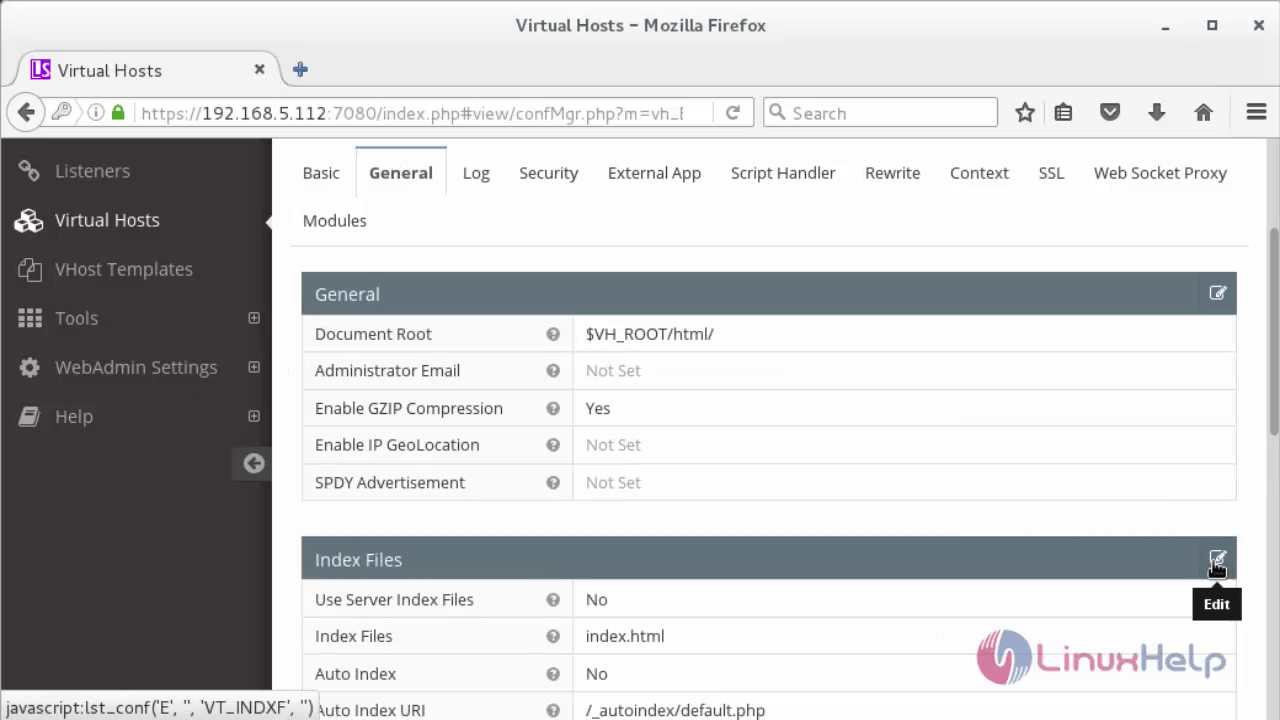1280x720 pixels.
Task: Open the Firefox hamburger menu
Action: click(1257, 113)
